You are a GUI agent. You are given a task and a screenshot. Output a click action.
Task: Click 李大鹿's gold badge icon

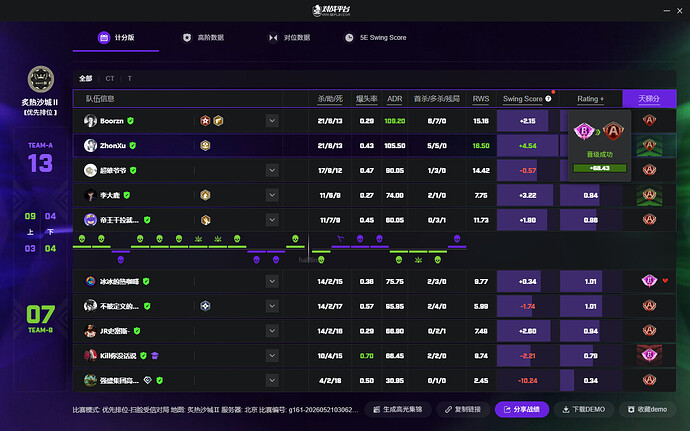pos(205,195)
